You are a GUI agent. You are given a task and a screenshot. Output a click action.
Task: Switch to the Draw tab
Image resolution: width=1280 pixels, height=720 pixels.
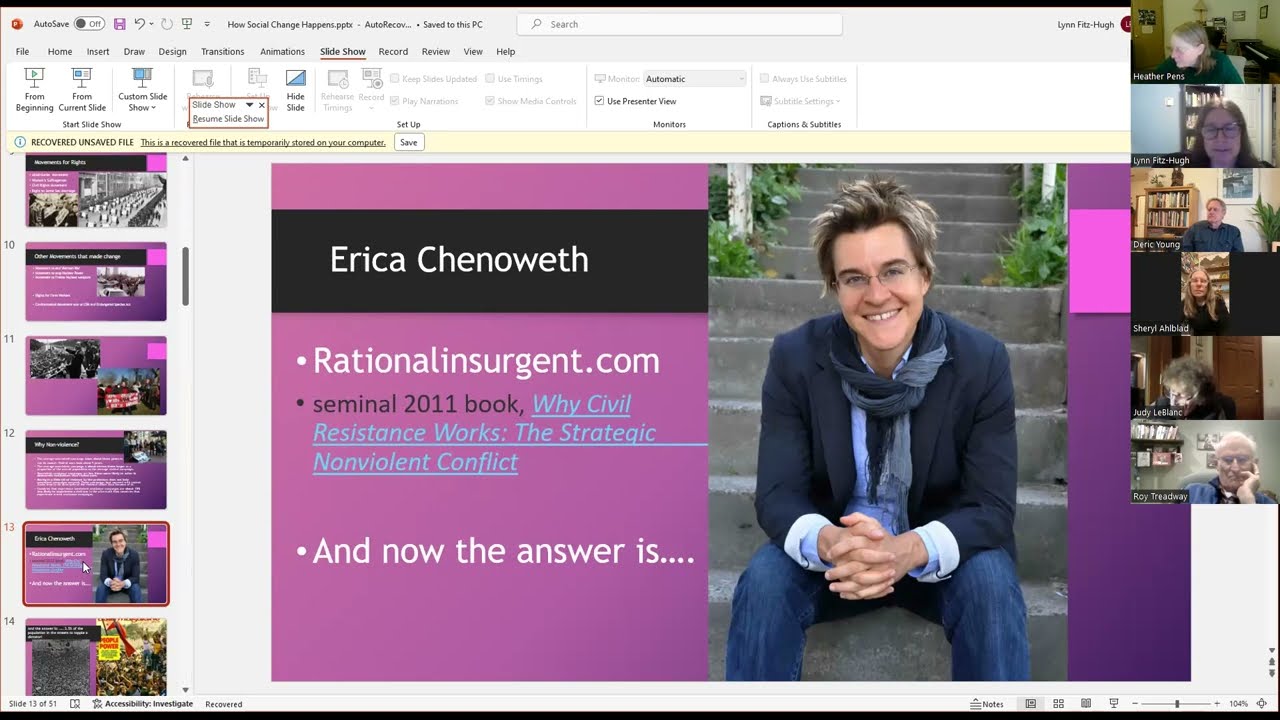[134, 51]
